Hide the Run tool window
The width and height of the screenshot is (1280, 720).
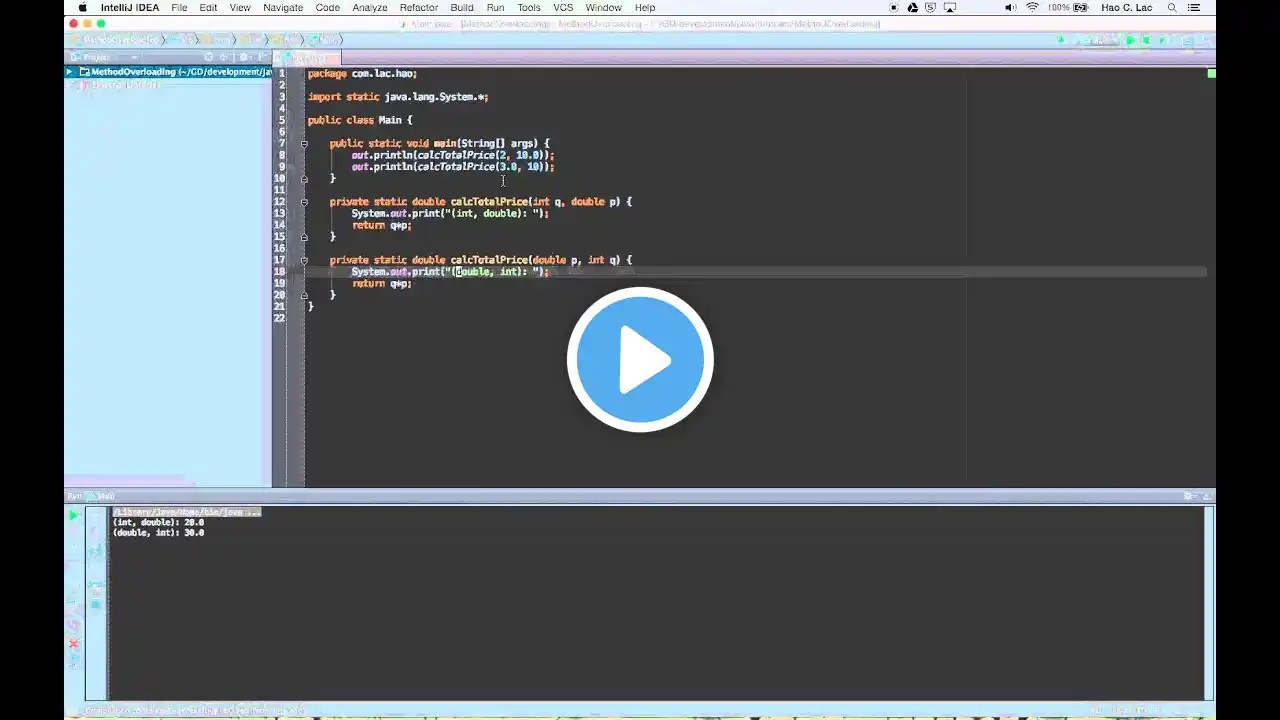pos(1206,496)
